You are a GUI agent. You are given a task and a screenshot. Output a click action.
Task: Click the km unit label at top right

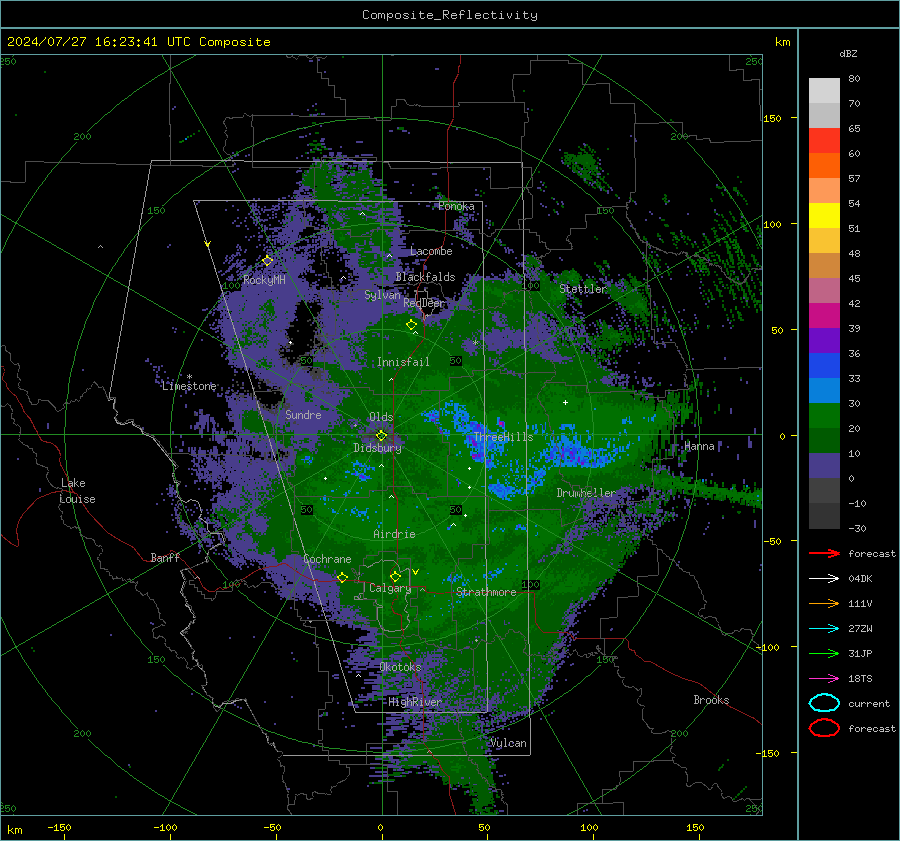pyautogui.click(x=782, y=42)
